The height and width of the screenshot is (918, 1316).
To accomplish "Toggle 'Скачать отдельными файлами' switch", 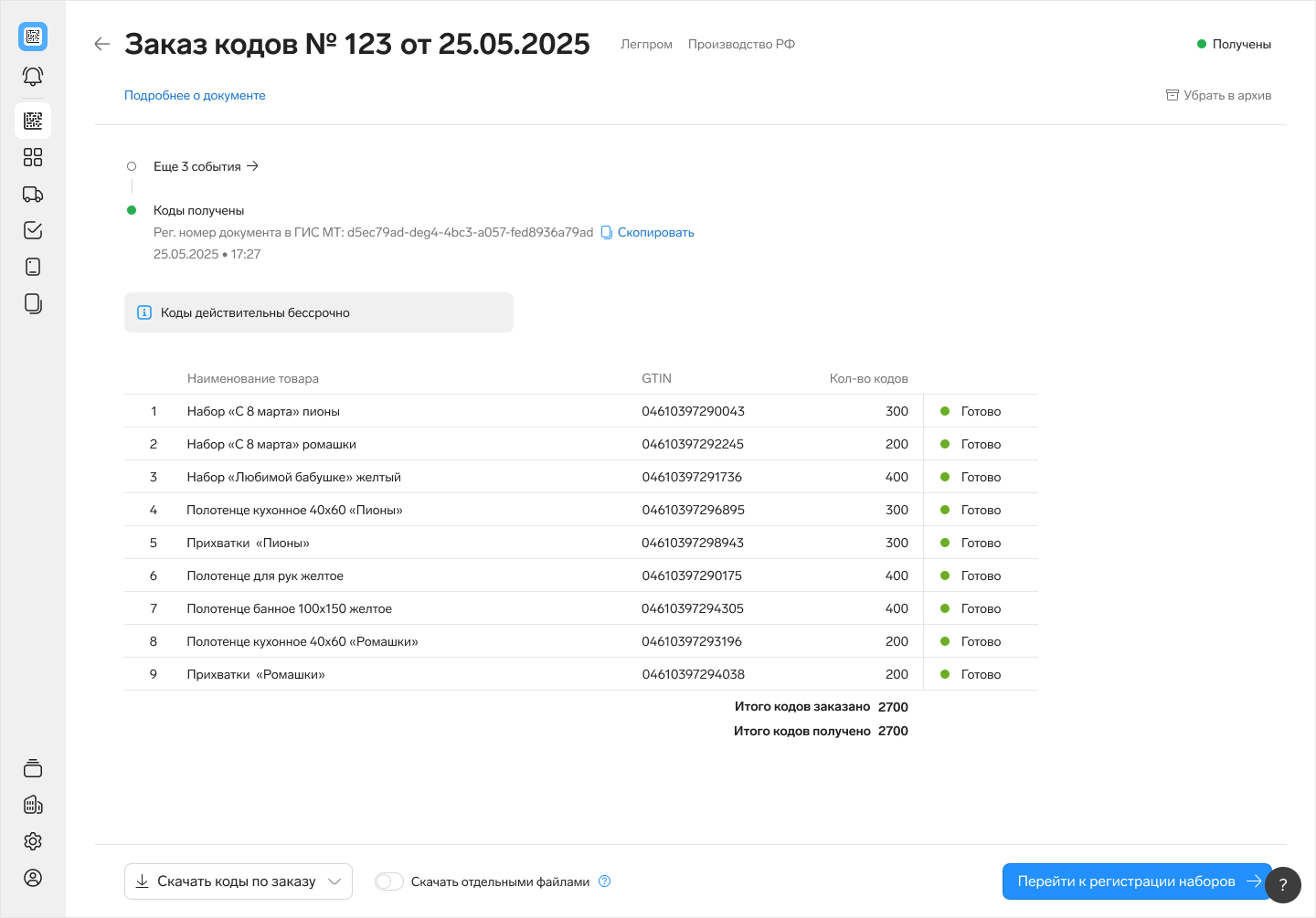I will pos(389,881).
